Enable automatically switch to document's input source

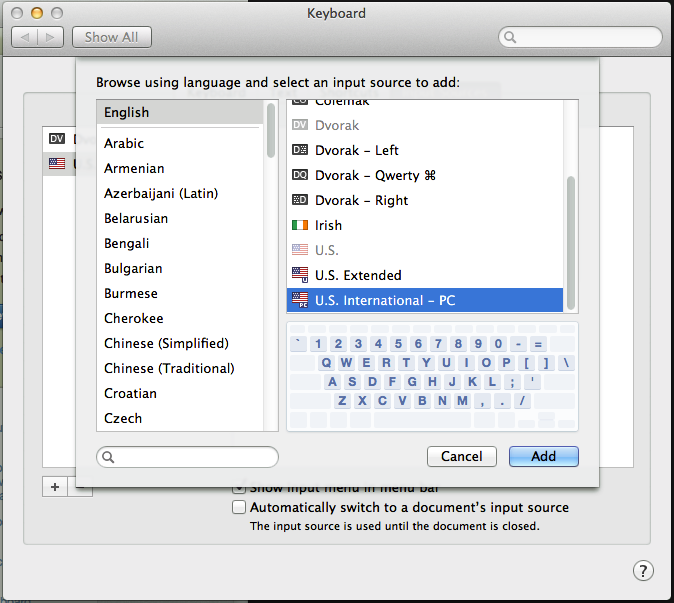pos(239,507)
